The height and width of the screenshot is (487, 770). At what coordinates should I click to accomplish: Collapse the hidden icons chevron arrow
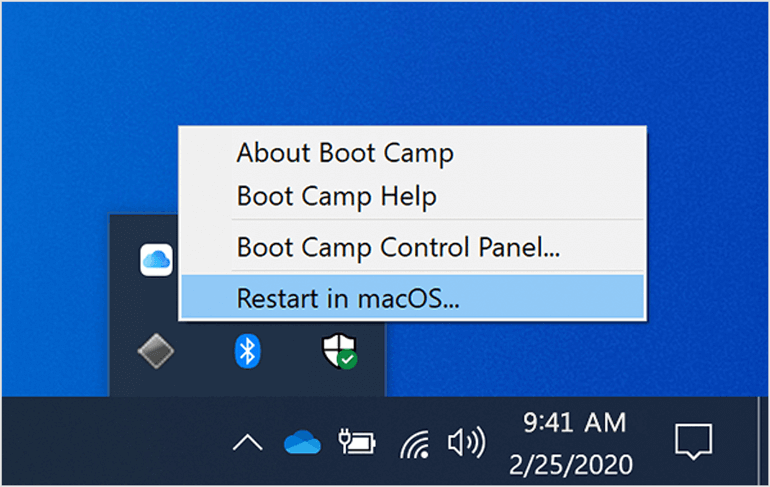pyautogui.click(x=246, y=442)
